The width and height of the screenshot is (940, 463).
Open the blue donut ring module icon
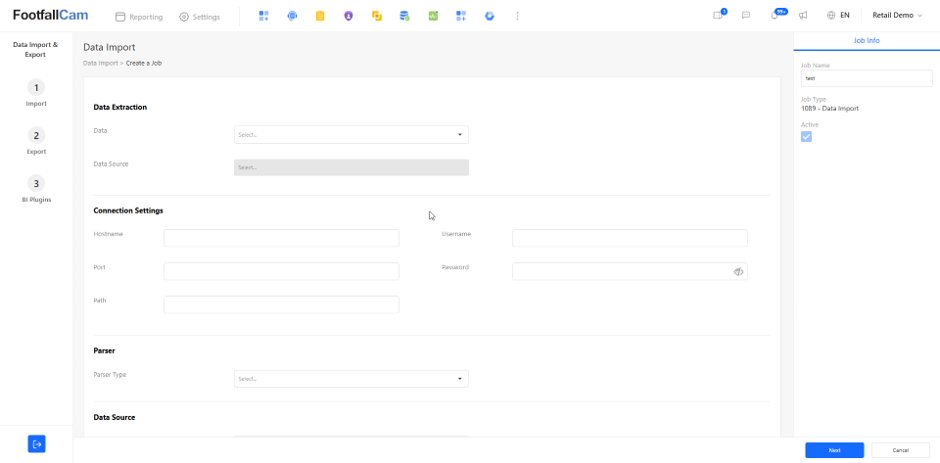(489, 16)
